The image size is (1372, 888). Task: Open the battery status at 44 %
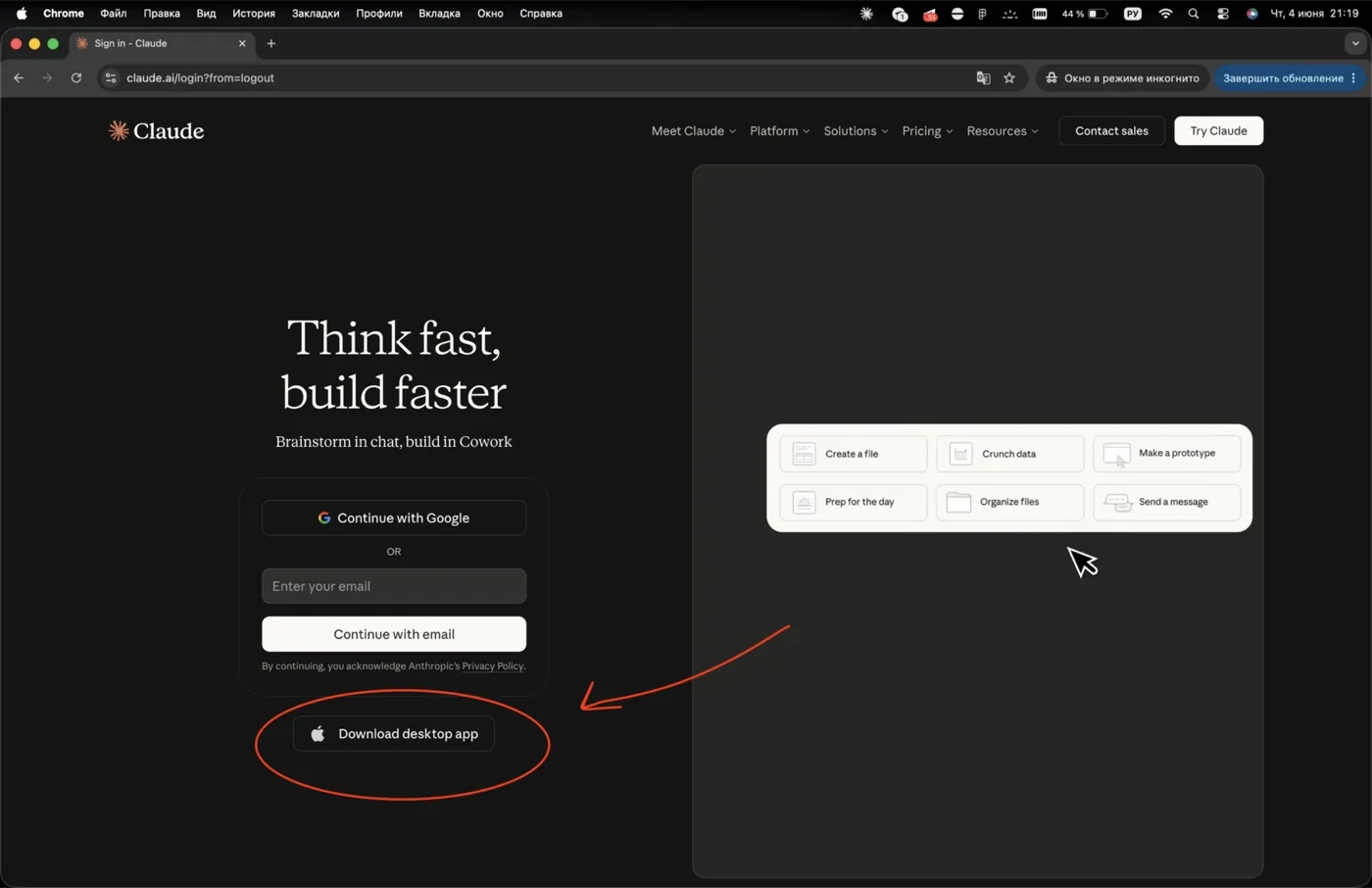tap(1085, 14)
